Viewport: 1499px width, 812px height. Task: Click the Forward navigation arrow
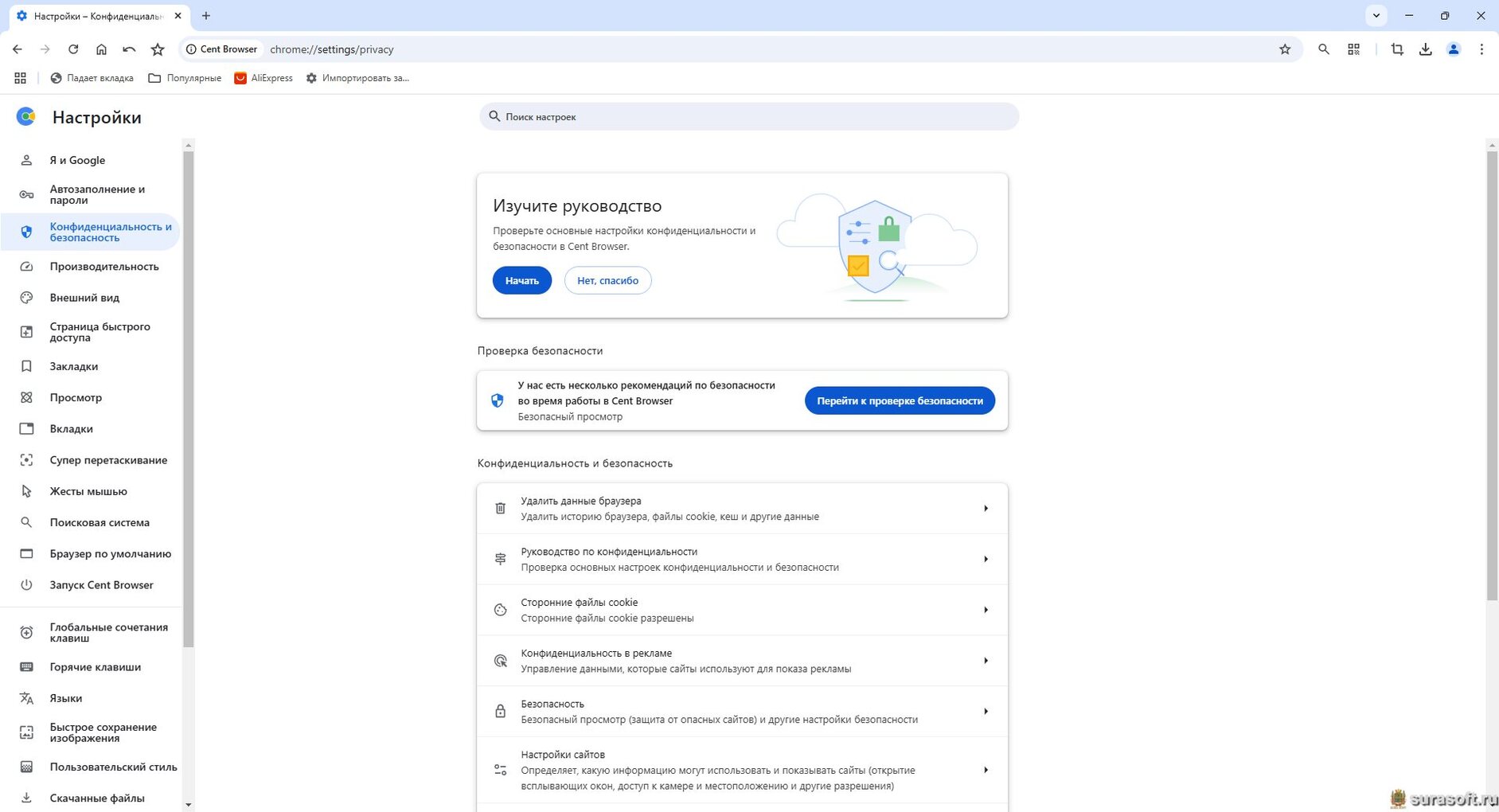[x=45, y=49]
